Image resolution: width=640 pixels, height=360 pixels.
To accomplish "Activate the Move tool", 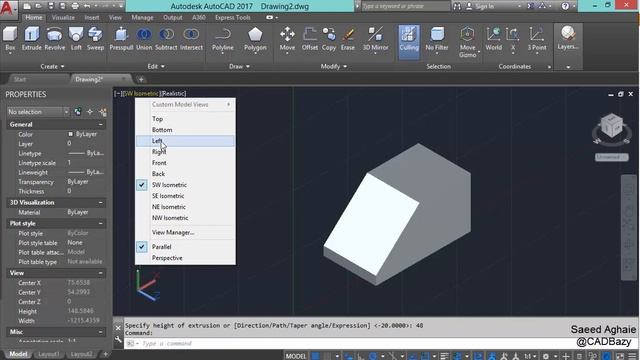I will point(287,39).
